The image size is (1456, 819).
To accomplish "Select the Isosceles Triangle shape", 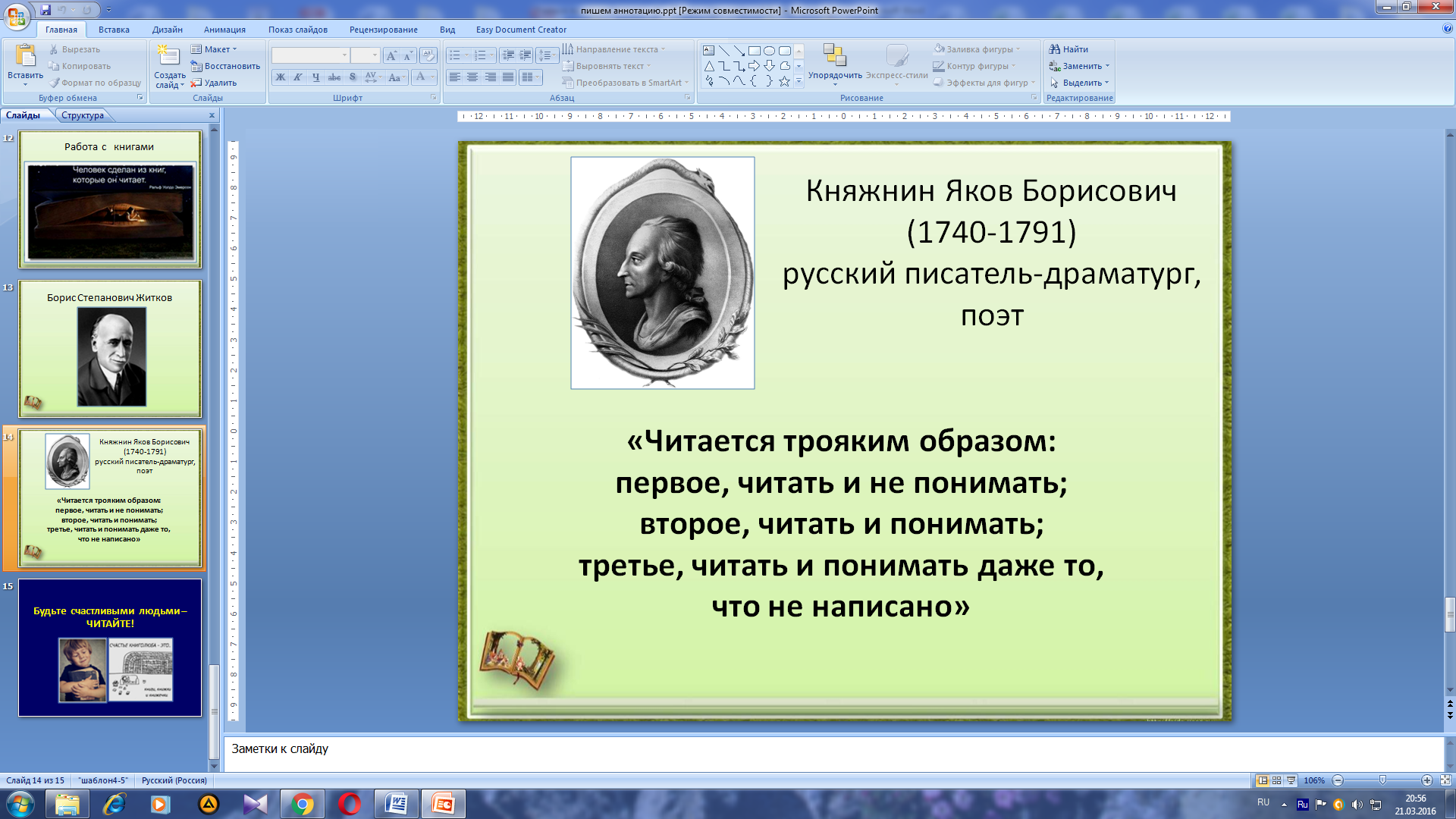I will pyautogui.click(x=708, y=66).
